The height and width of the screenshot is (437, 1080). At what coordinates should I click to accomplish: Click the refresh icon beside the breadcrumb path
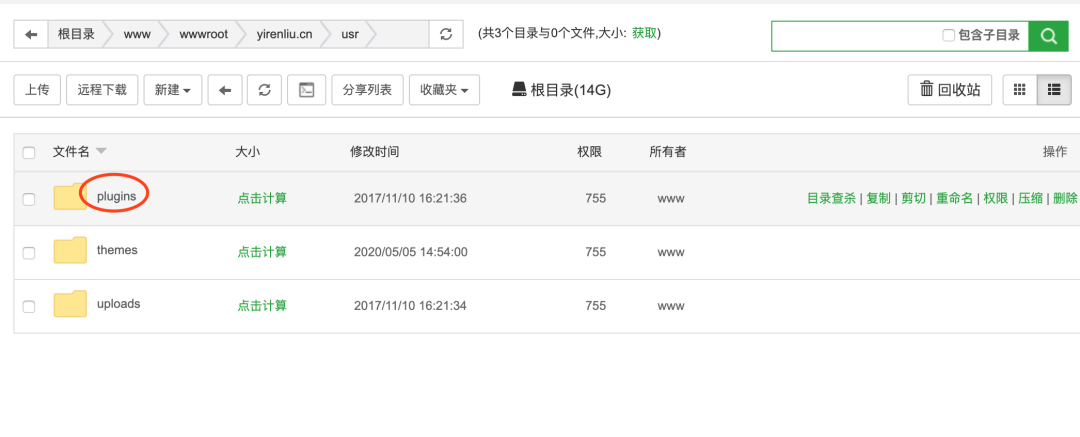[x=446, y=34]
